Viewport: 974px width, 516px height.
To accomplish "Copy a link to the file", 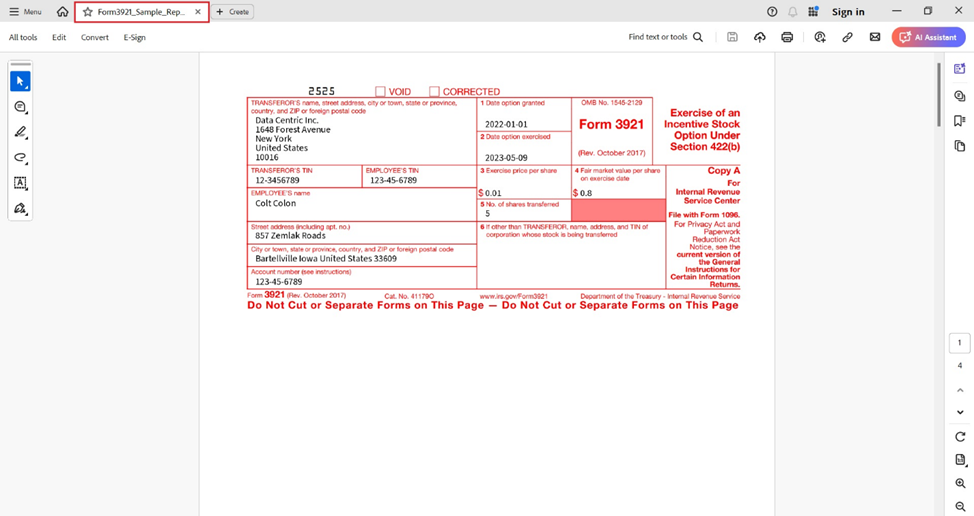I will [x=847, y=37].
